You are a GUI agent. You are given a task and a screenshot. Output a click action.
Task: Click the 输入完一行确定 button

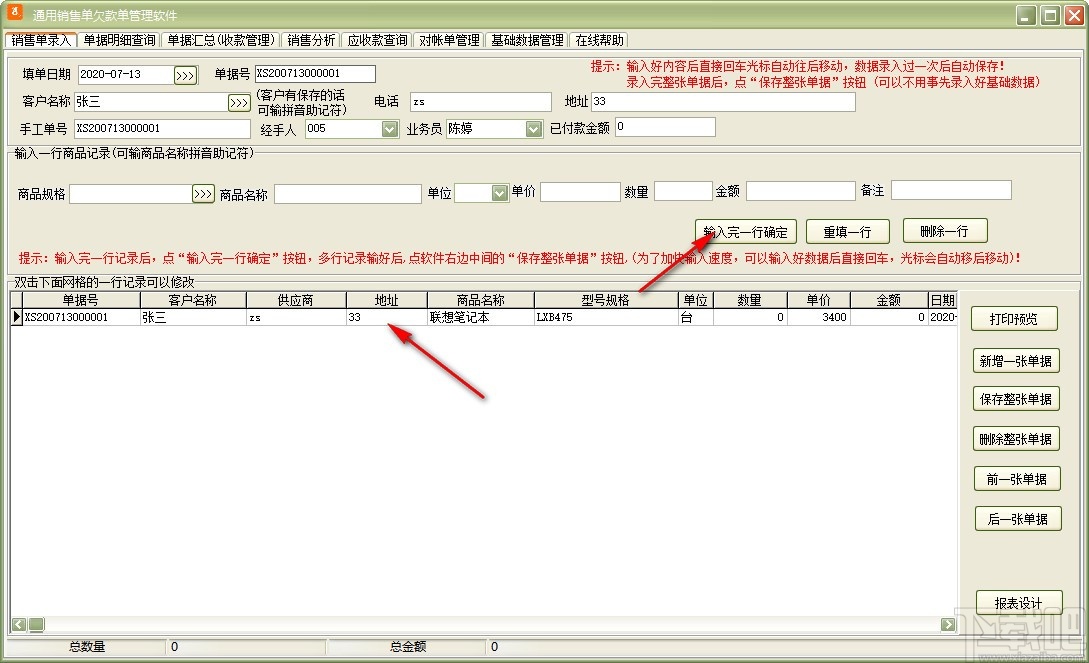tap(746, 231)
